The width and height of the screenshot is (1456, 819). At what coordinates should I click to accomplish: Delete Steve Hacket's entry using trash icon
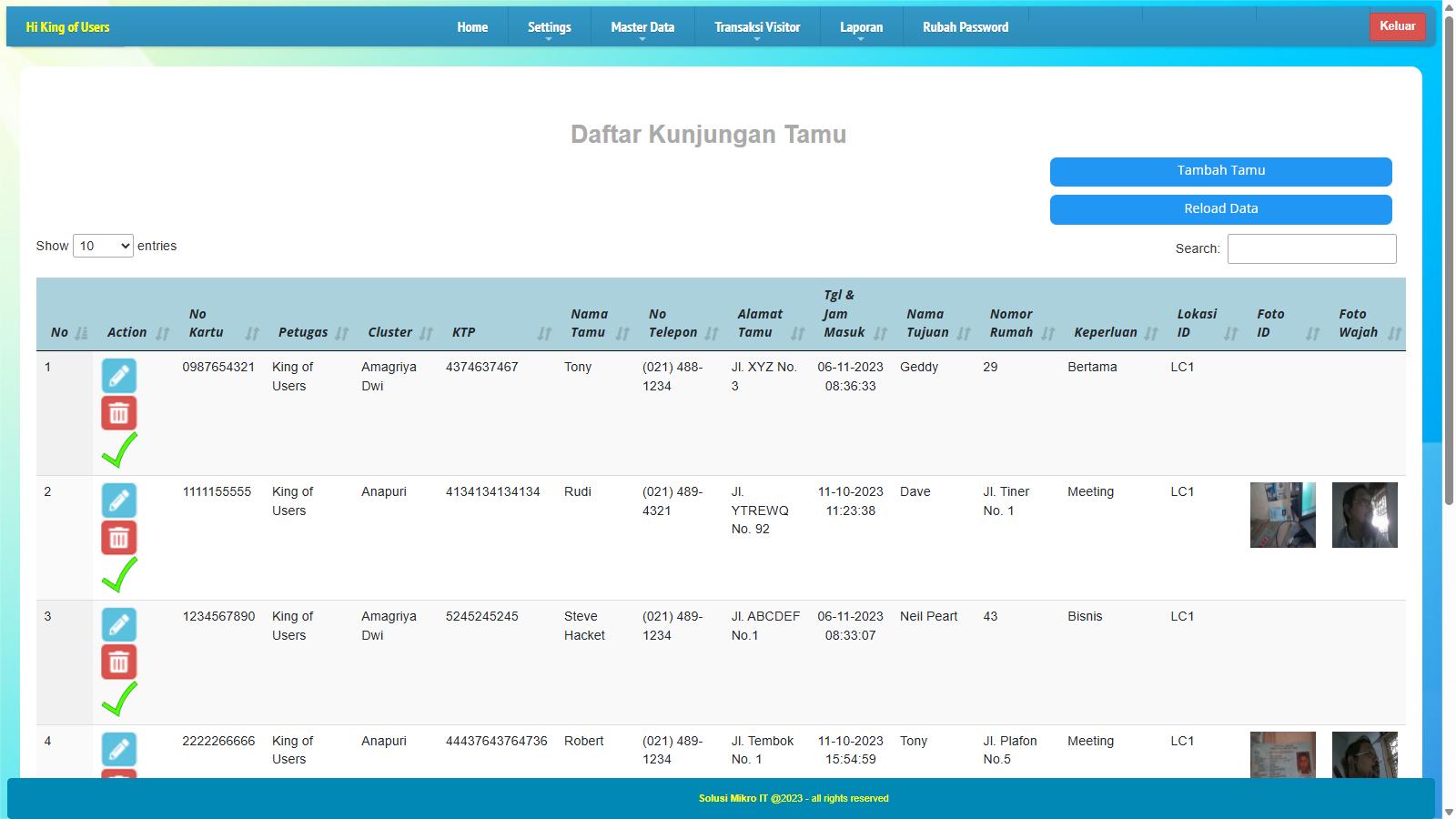click(x=118, y=662)
